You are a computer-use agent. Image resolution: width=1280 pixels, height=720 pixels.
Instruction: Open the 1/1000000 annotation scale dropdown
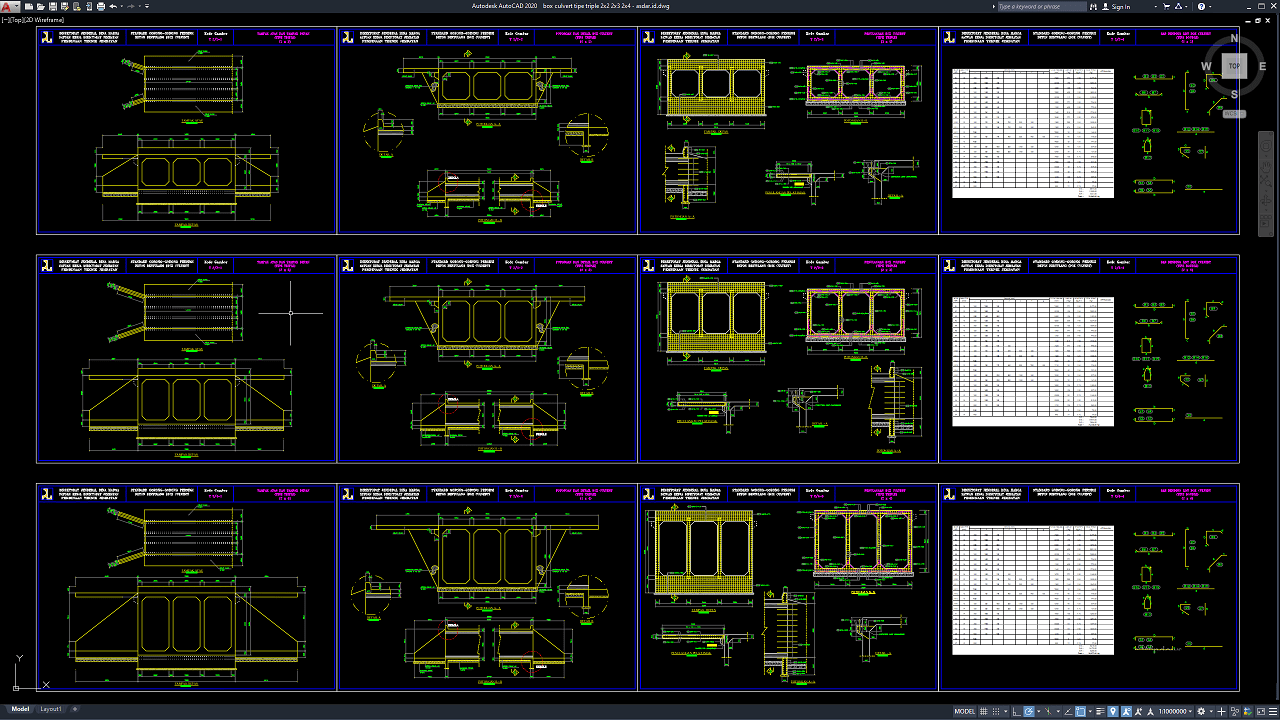point(1175,711)
